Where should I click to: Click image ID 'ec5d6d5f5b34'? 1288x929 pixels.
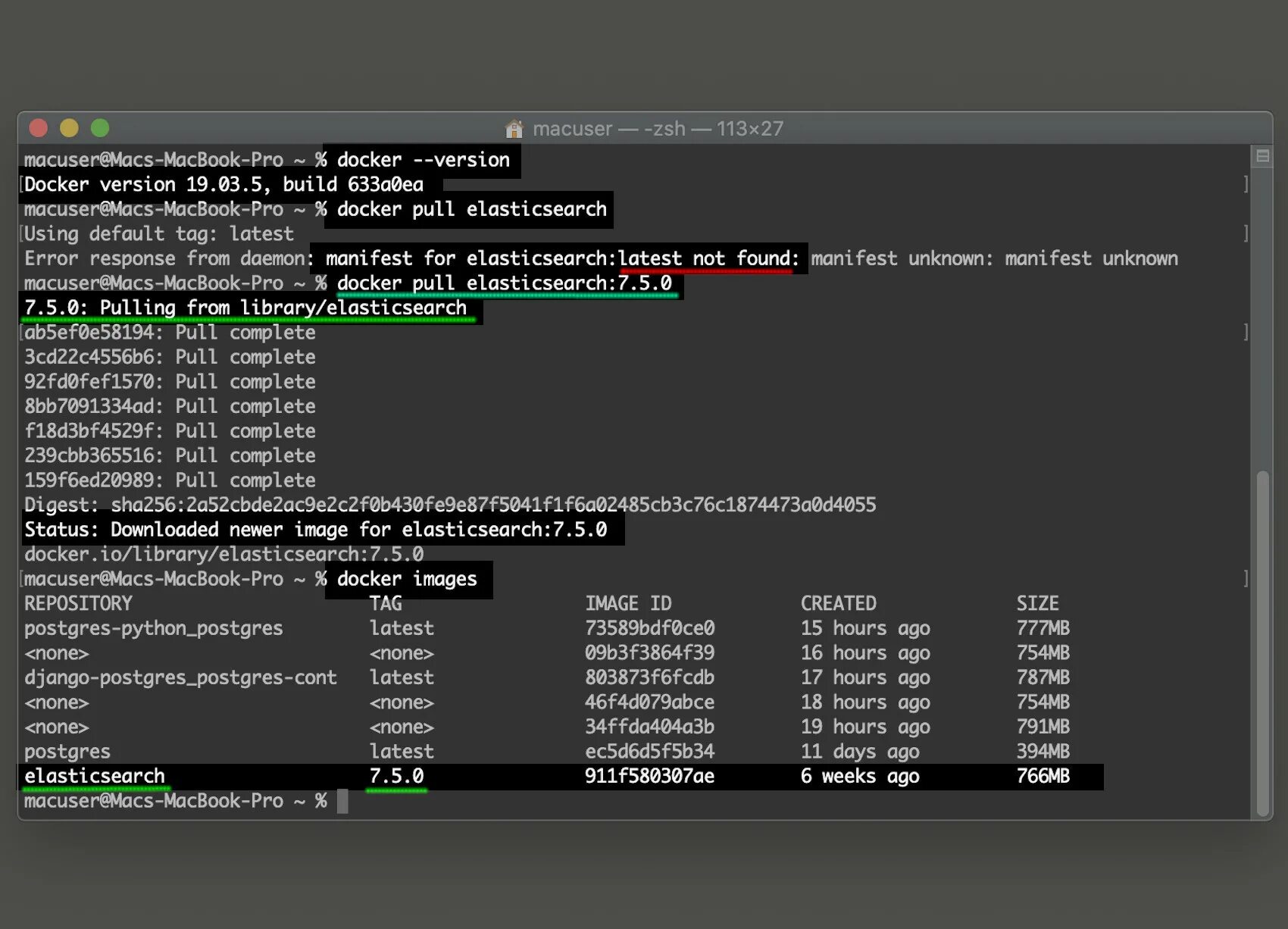(x=649, y=752)
